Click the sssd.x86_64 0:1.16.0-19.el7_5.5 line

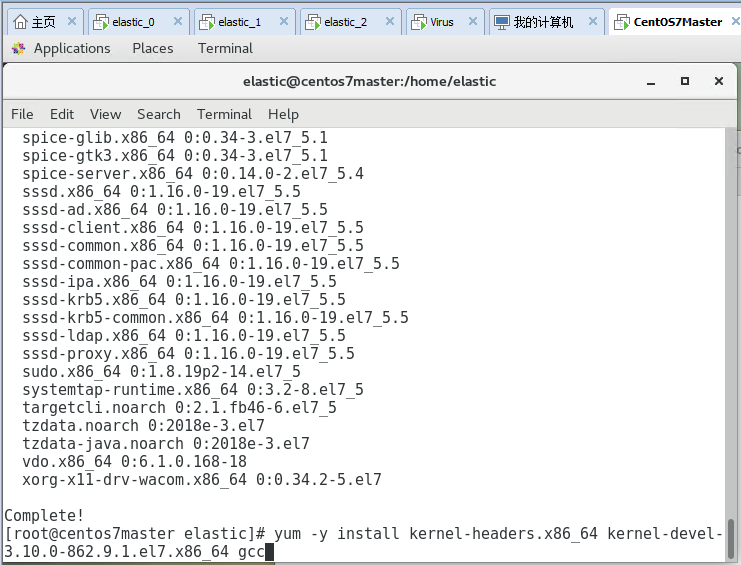click(161, 191)
